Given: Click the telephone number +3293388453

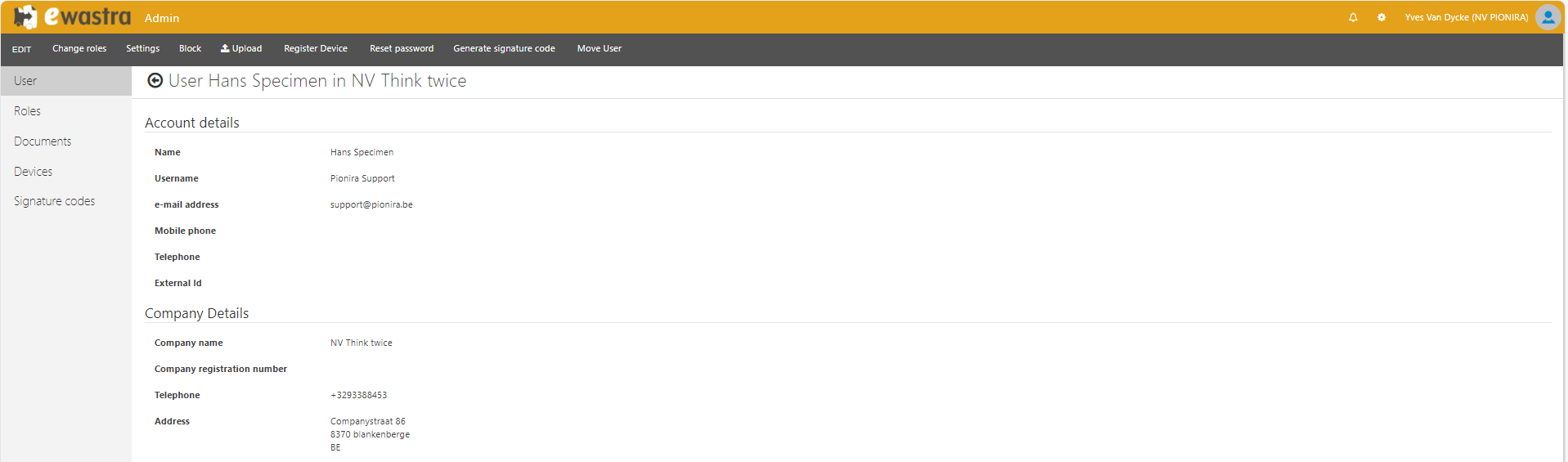Looking at the screenshot, I should (x=358, y=395).
